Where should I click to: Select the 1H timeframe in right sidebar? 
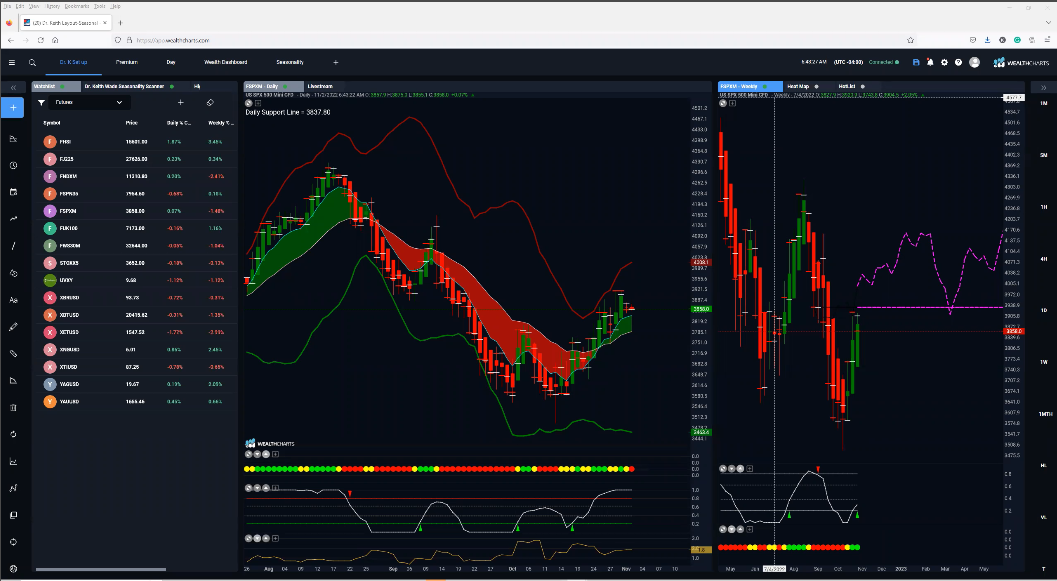pos(1044,207)
